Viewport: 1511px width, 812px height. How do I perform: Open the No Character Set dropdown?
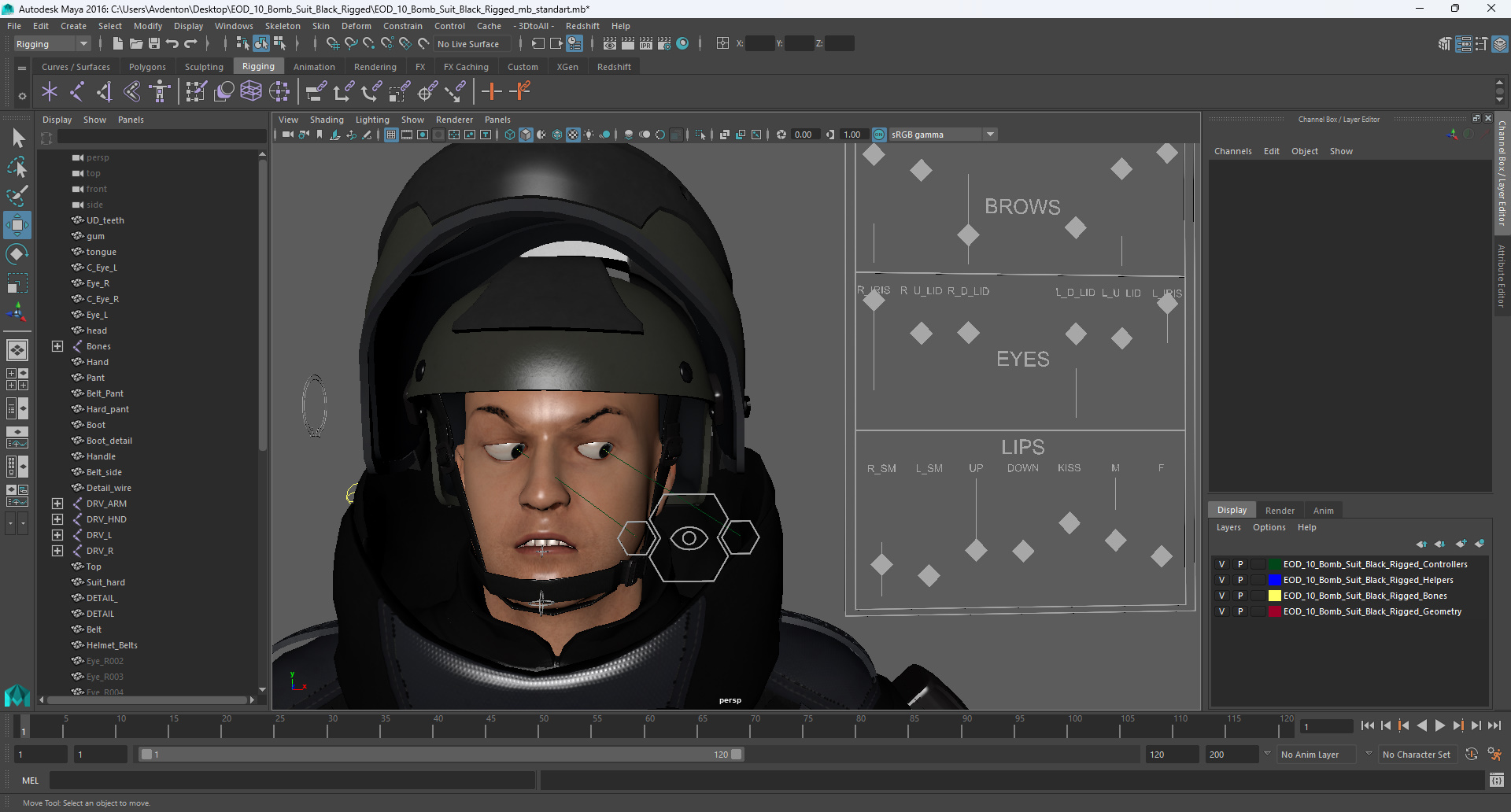(x=1417, y=755)
